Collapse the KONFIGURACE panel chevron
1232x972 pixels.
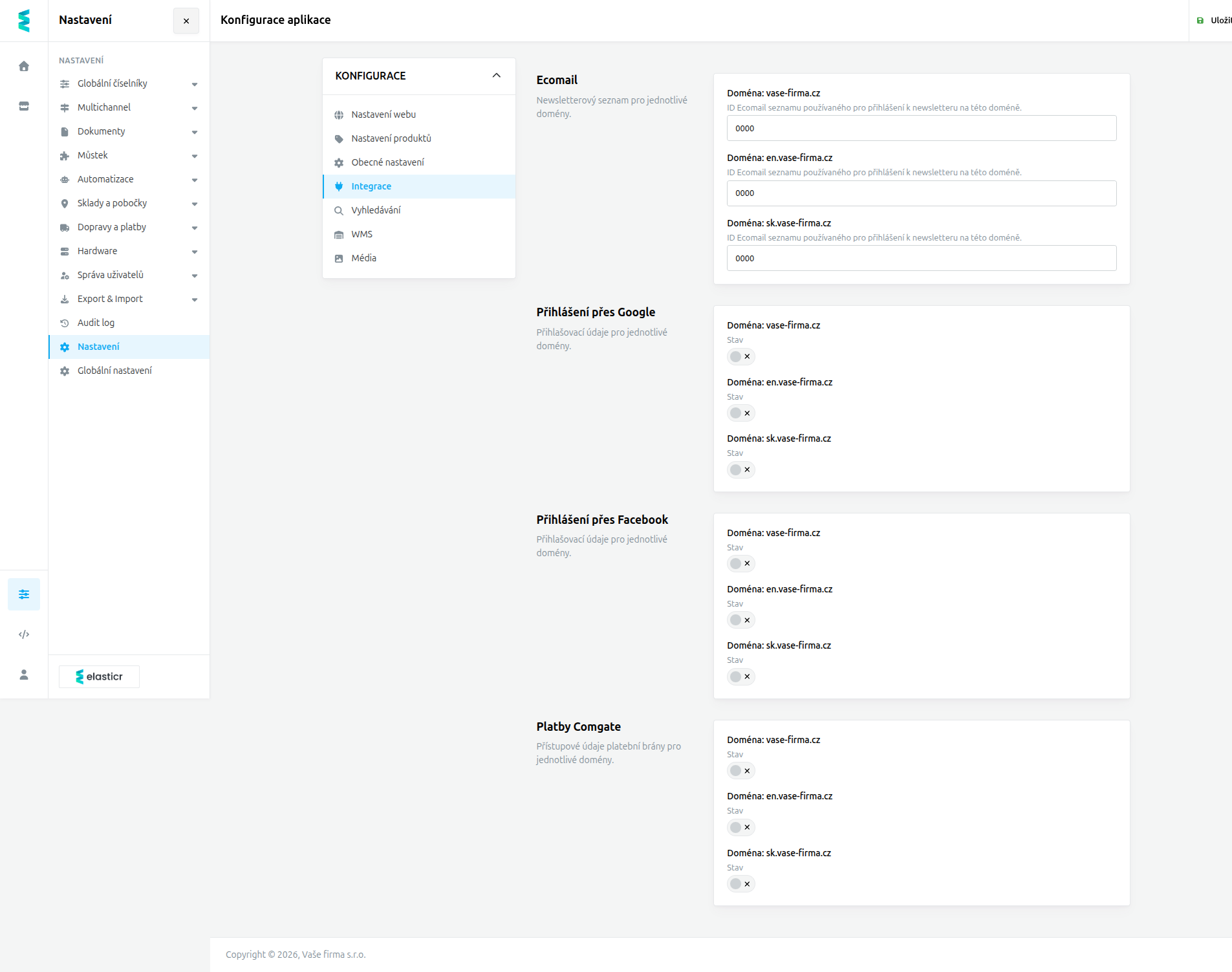tap(497, 76)
